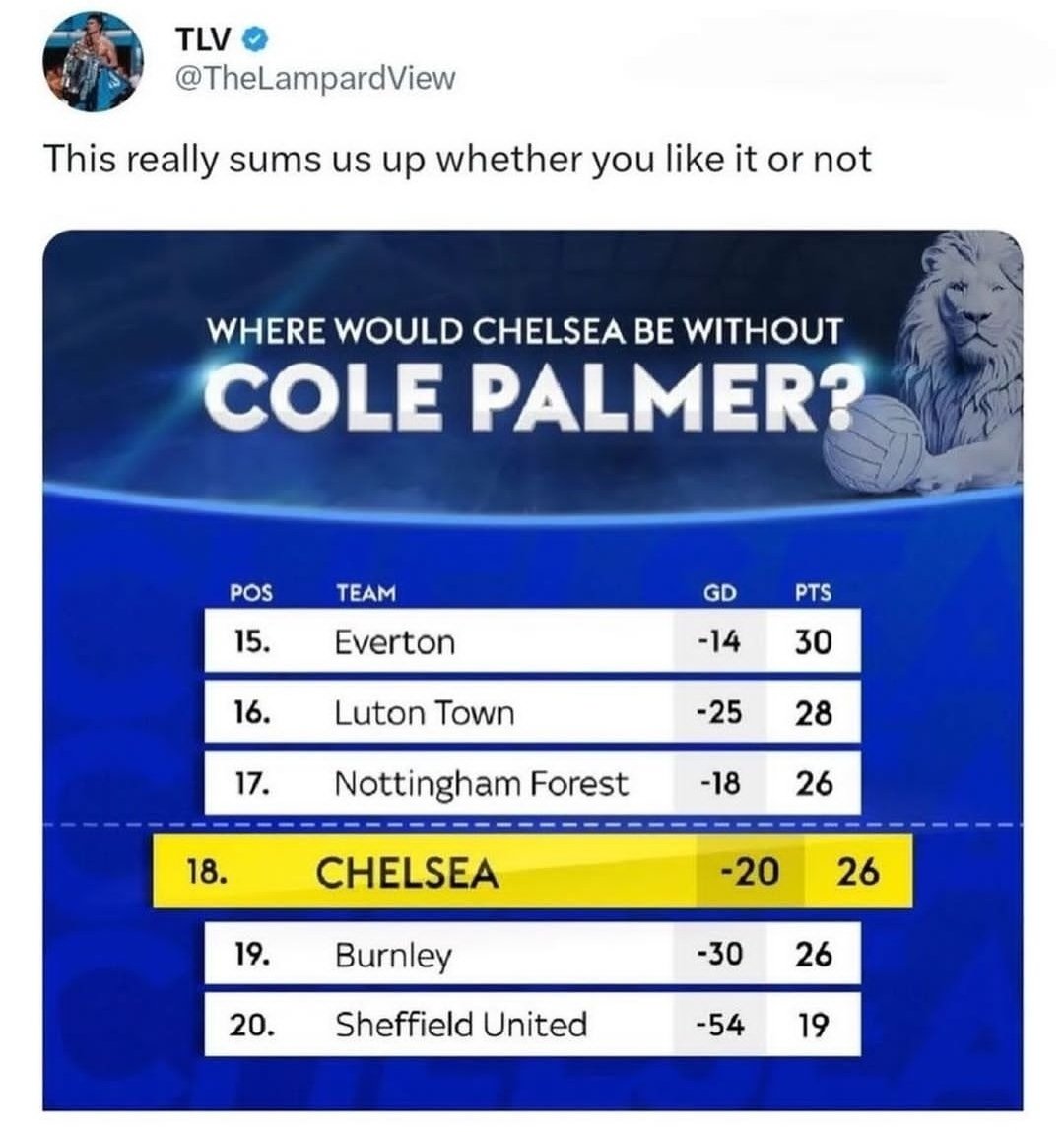Click the POS column header
1064x1132 pixels.
coord(251,593)
